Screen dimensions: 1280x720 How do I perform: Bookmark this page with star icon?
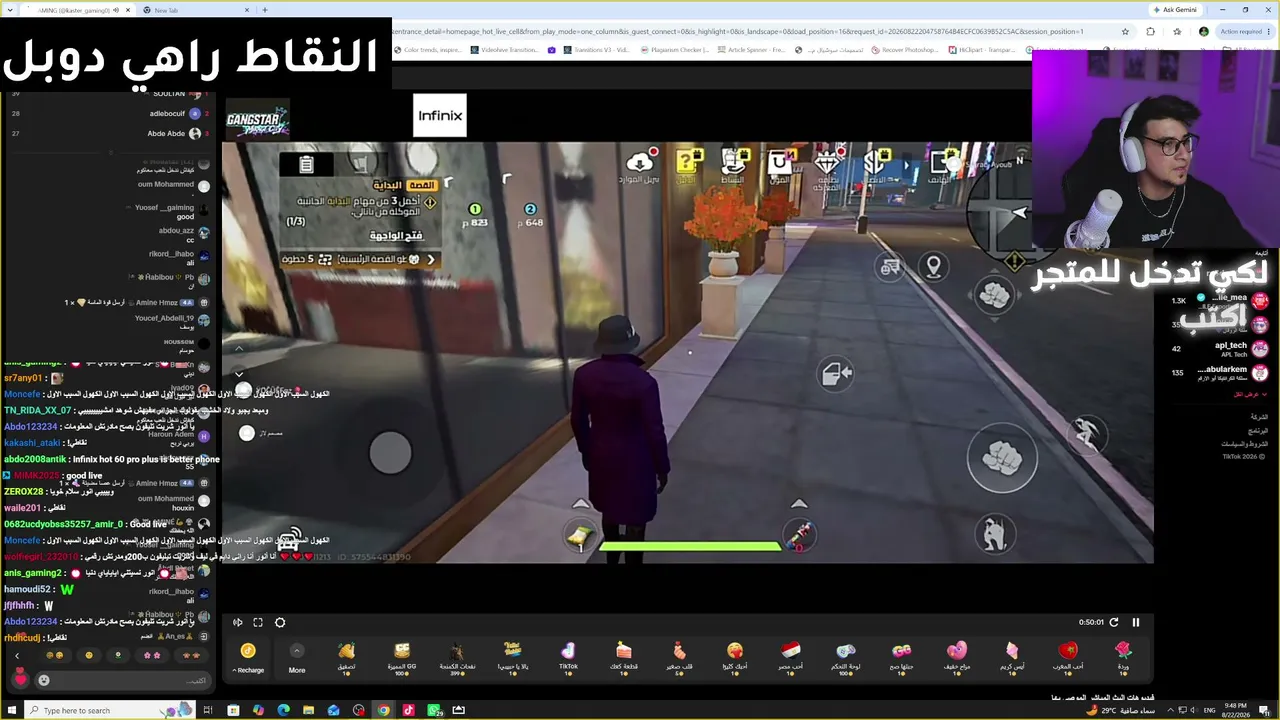pos(1126,31)
